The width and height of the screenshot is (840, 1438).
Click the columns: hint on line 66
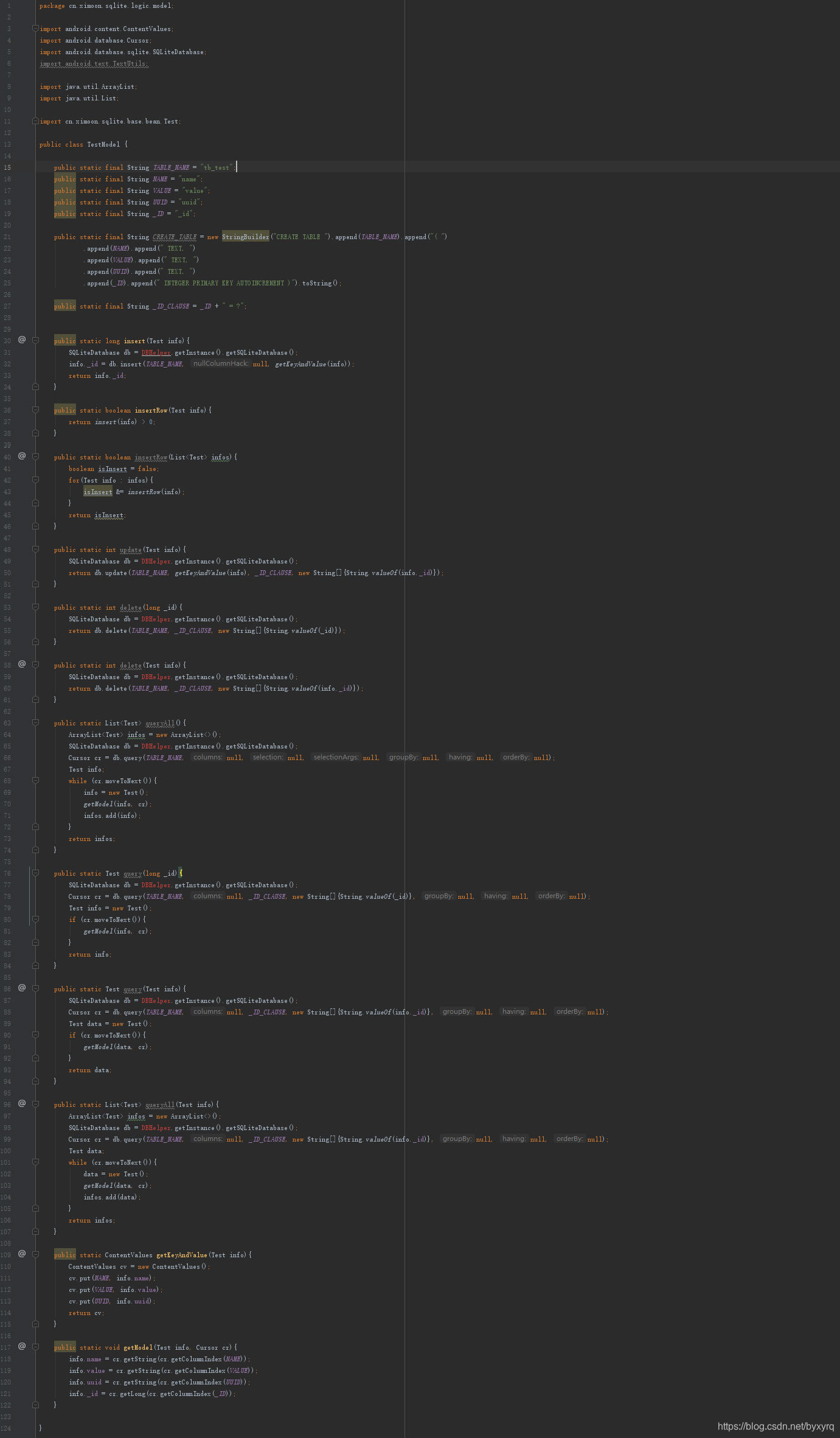(207, 757)
